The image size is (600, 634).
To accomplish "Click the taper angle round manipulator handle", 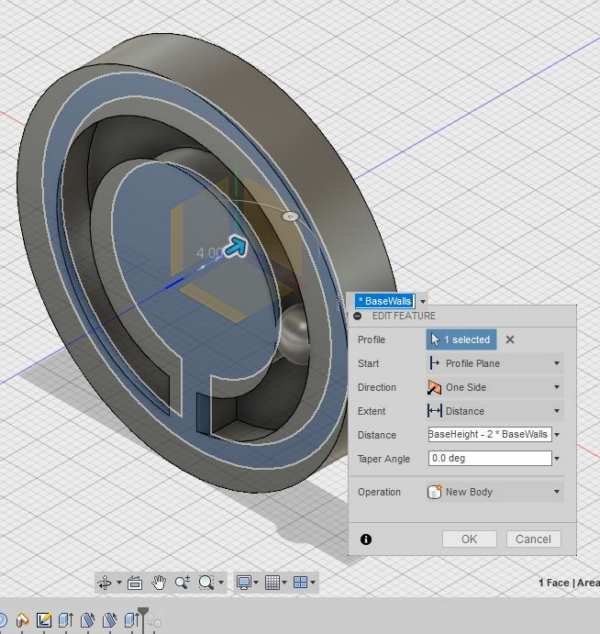I will (x=290, y=217).
